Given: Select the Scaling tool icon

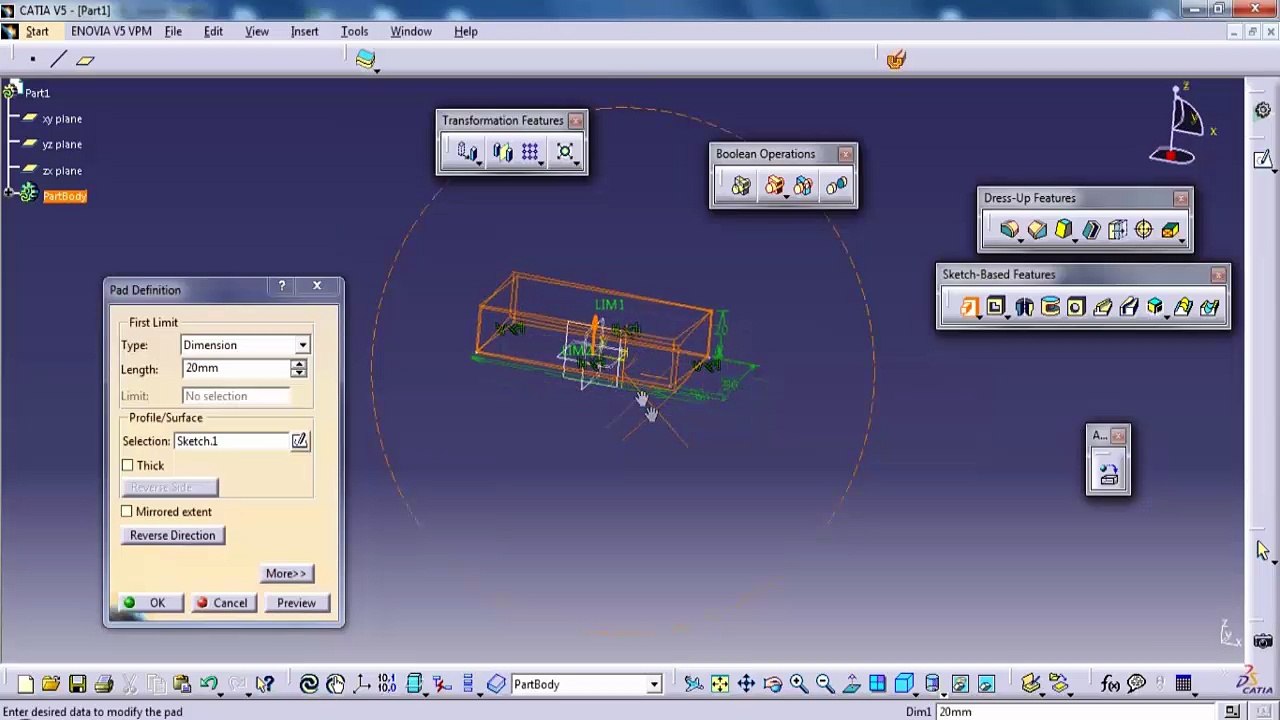Looking at the screenshot, I should 565,152.
